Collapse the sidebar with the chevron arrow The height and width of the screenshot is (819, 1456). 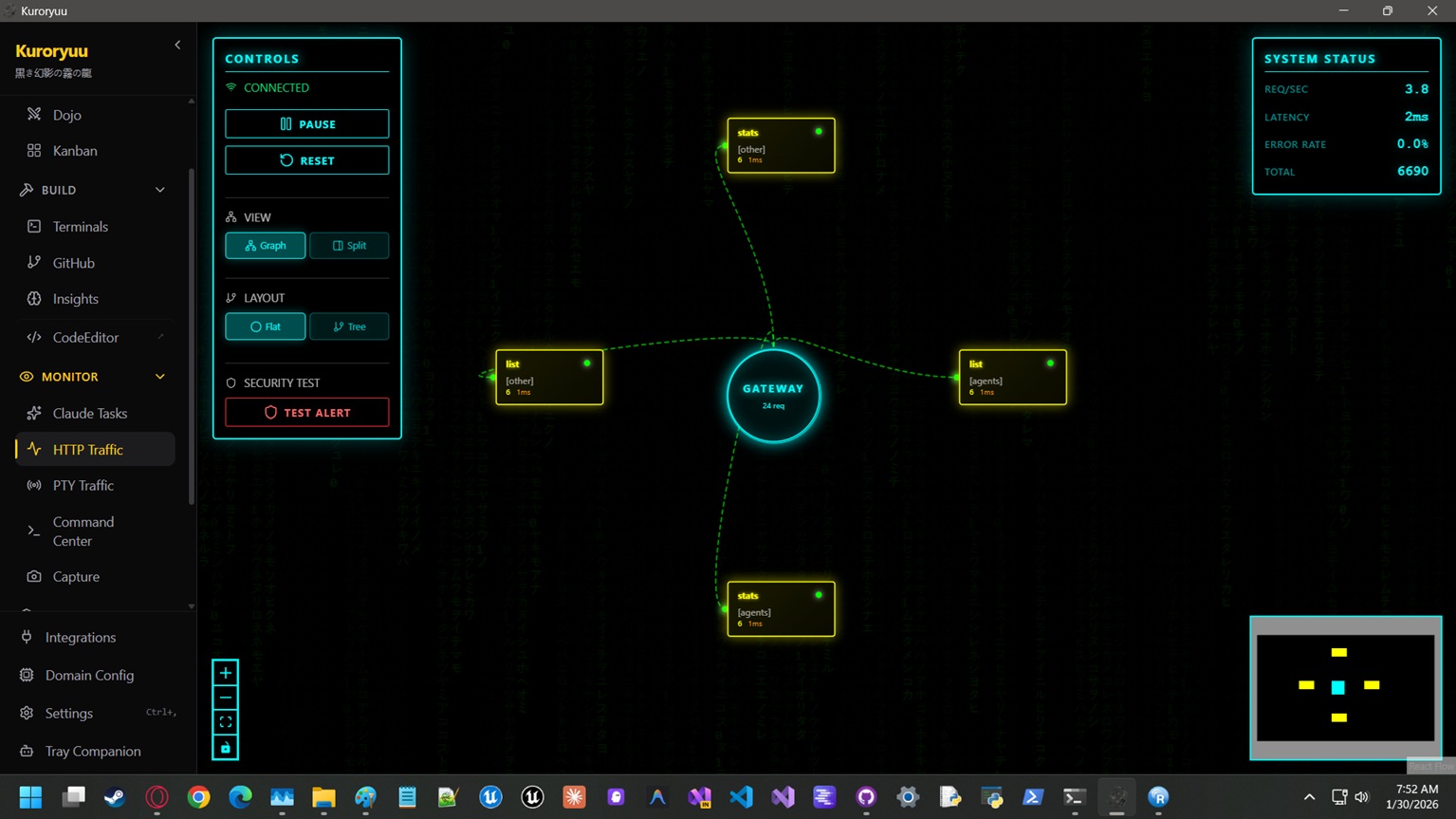(x=177, y=45)
